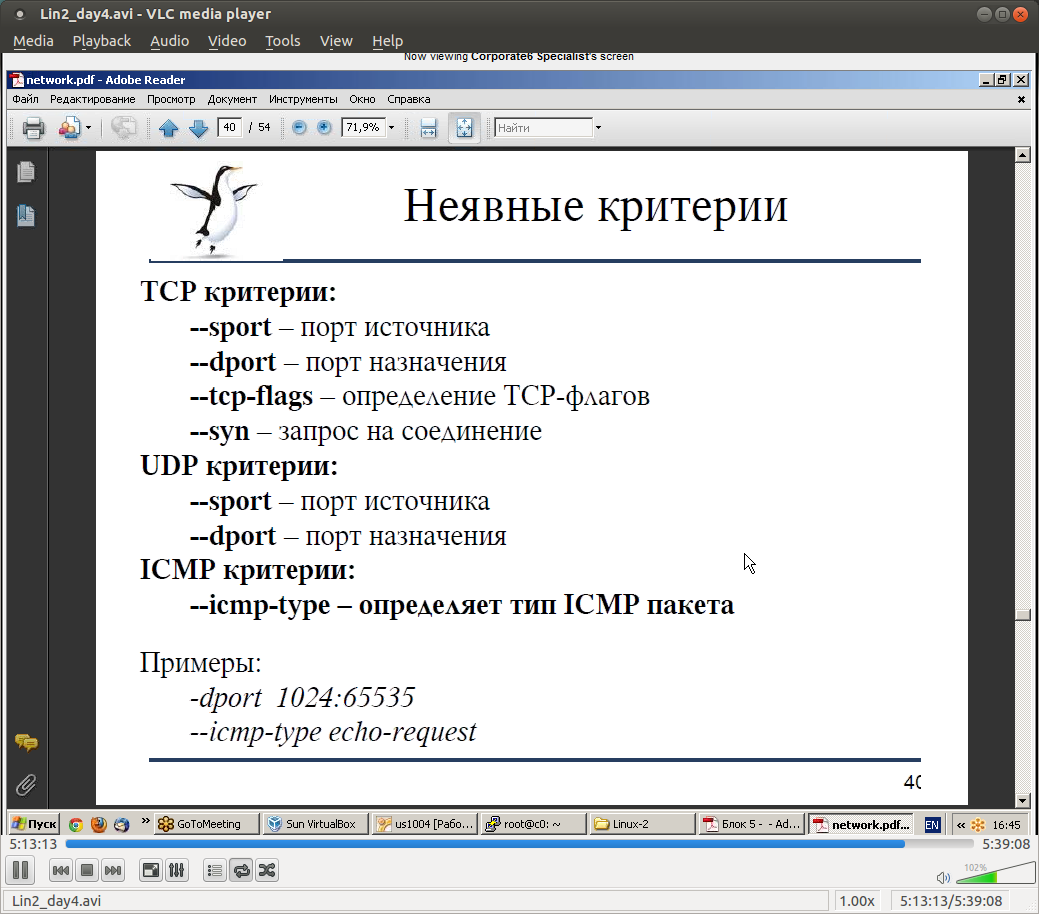The width and height of the screenshot is (1039, 914).
Task: Open VLC extended settings equalizer icon
Action: [x=176, y=870]
